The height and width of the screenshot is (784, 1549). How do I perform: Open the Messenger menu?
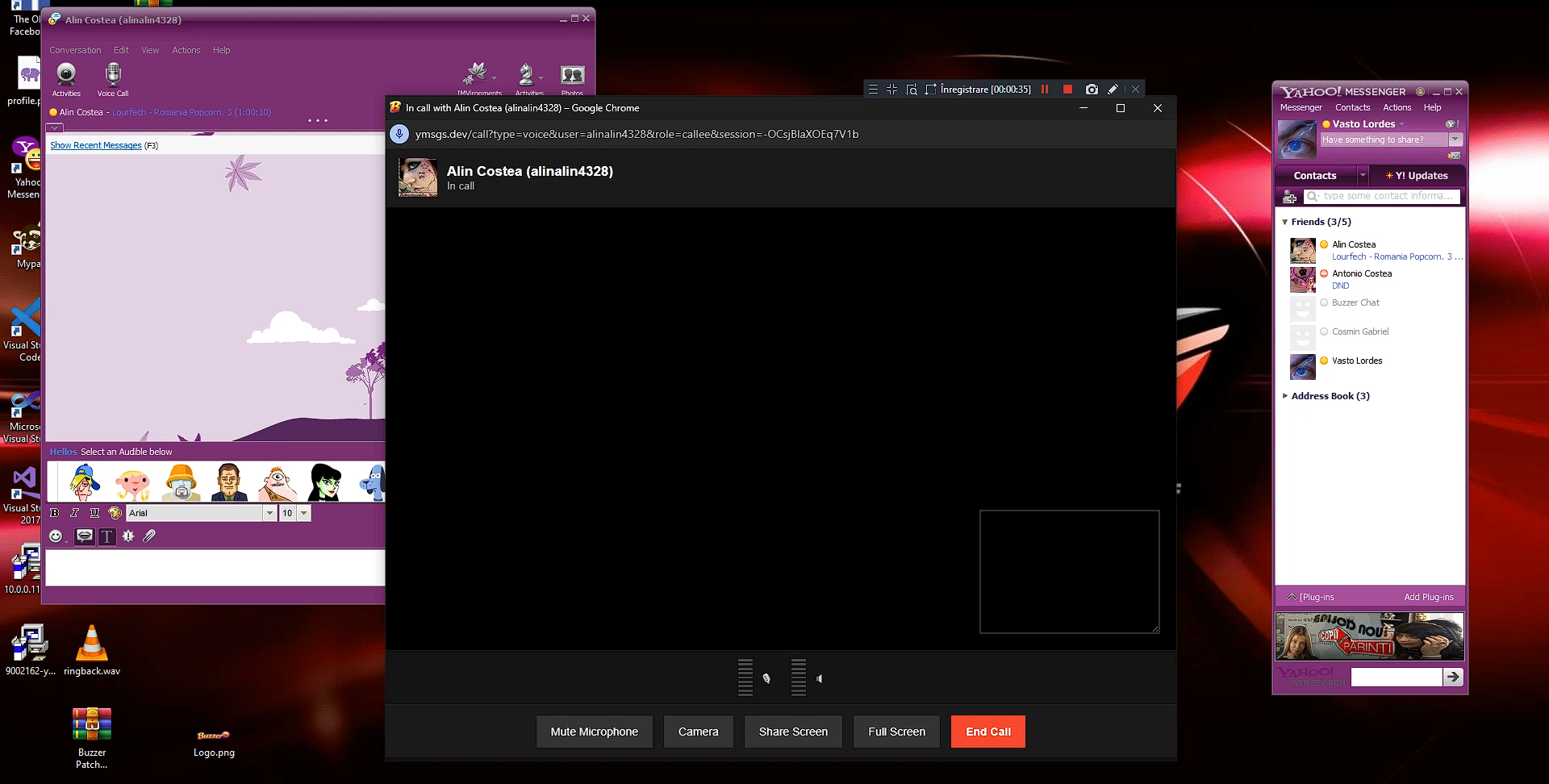pos(1301,107)
